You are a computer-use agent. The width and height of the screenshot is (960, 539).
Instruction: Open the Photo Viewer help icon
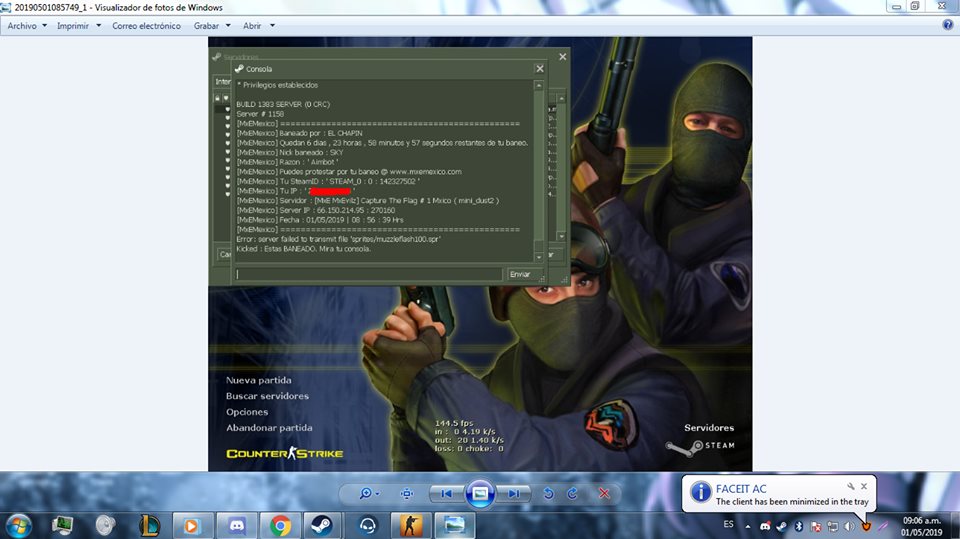point(948,25)
